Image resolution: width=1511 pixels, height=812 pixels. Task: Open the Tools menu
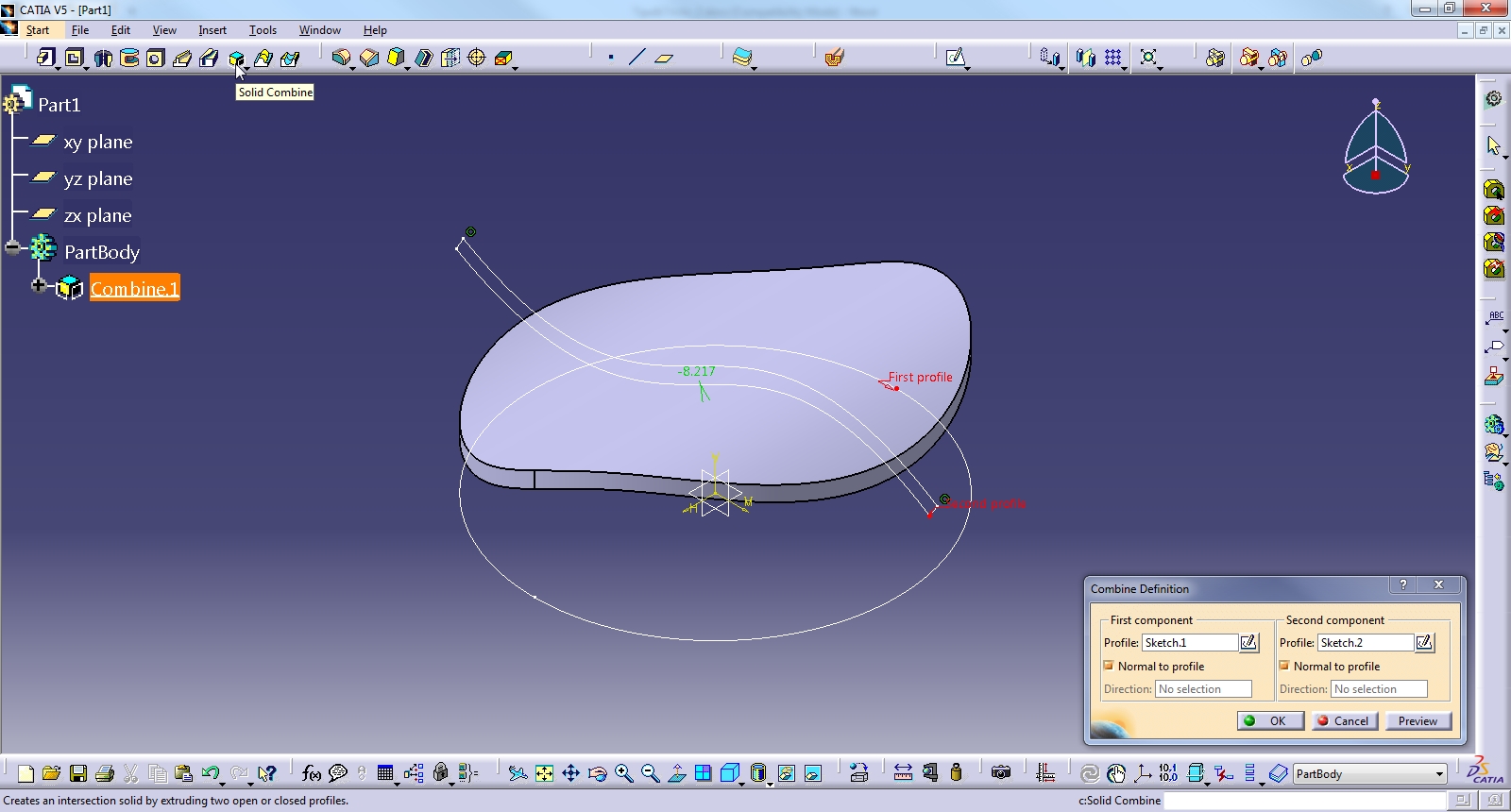[263, 30]
